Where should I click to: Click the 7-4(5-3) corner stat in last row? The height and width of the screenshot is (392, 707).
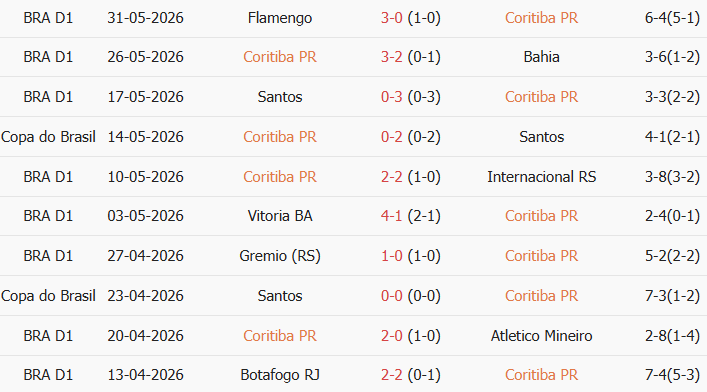[672, 375]
